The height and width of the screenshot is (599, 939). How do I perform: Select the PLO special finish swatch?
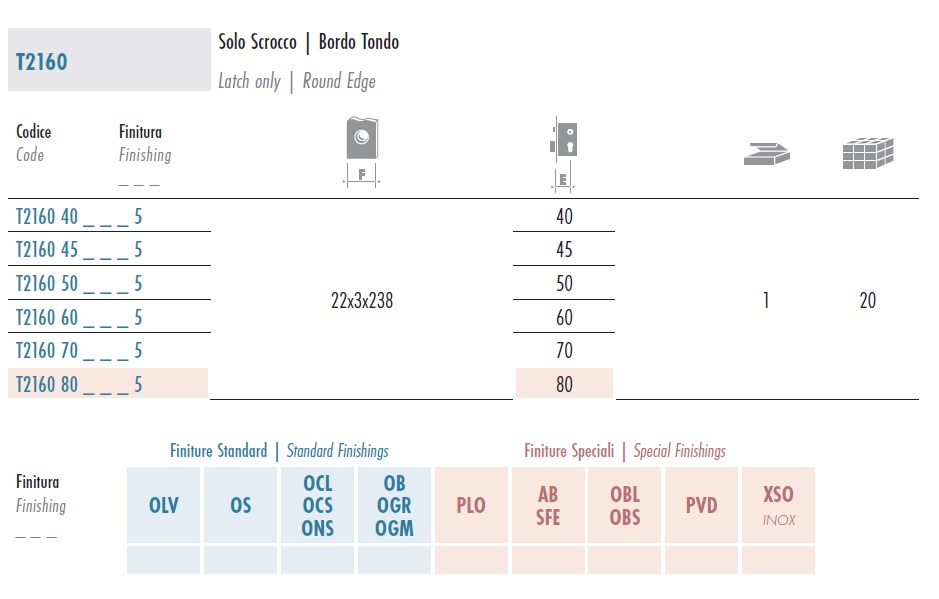[x=471, y=505]
